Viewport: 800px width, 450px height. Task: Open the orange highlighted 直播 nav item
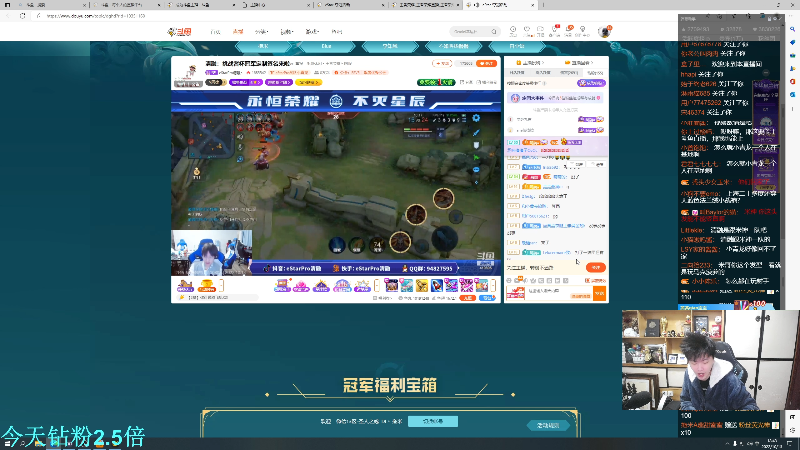click(x=238, y=32)
